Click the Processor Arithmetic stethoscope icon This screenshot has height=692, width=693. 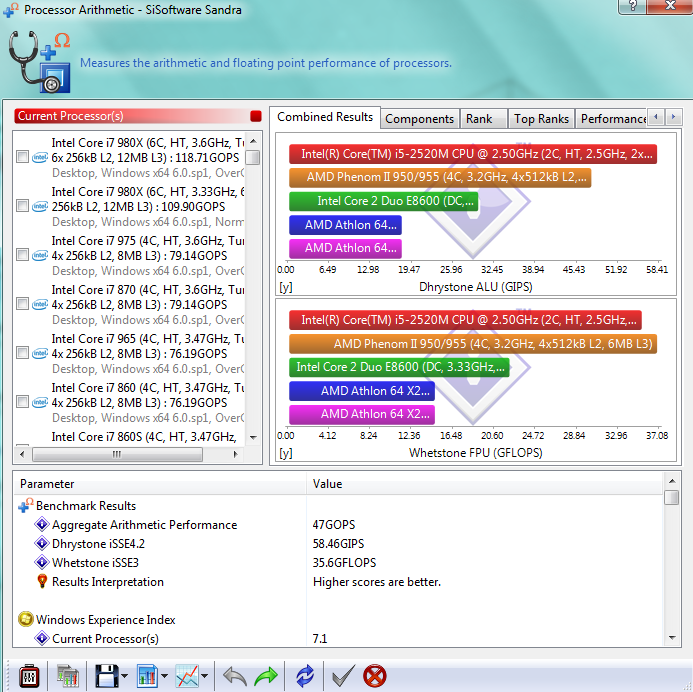[x=39, y=62]
